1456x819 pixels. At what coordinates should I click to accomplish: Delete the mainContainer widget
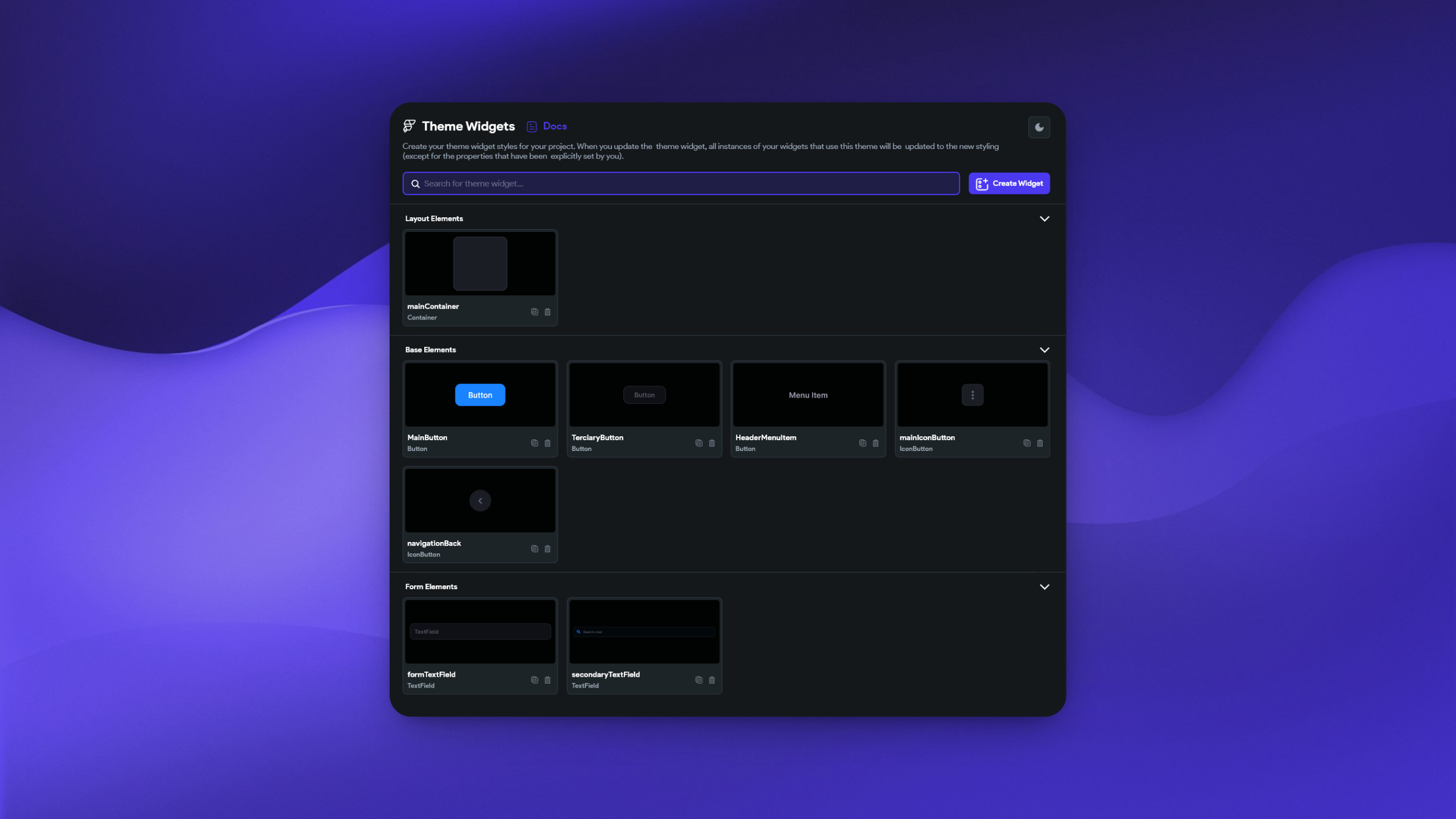547,312
